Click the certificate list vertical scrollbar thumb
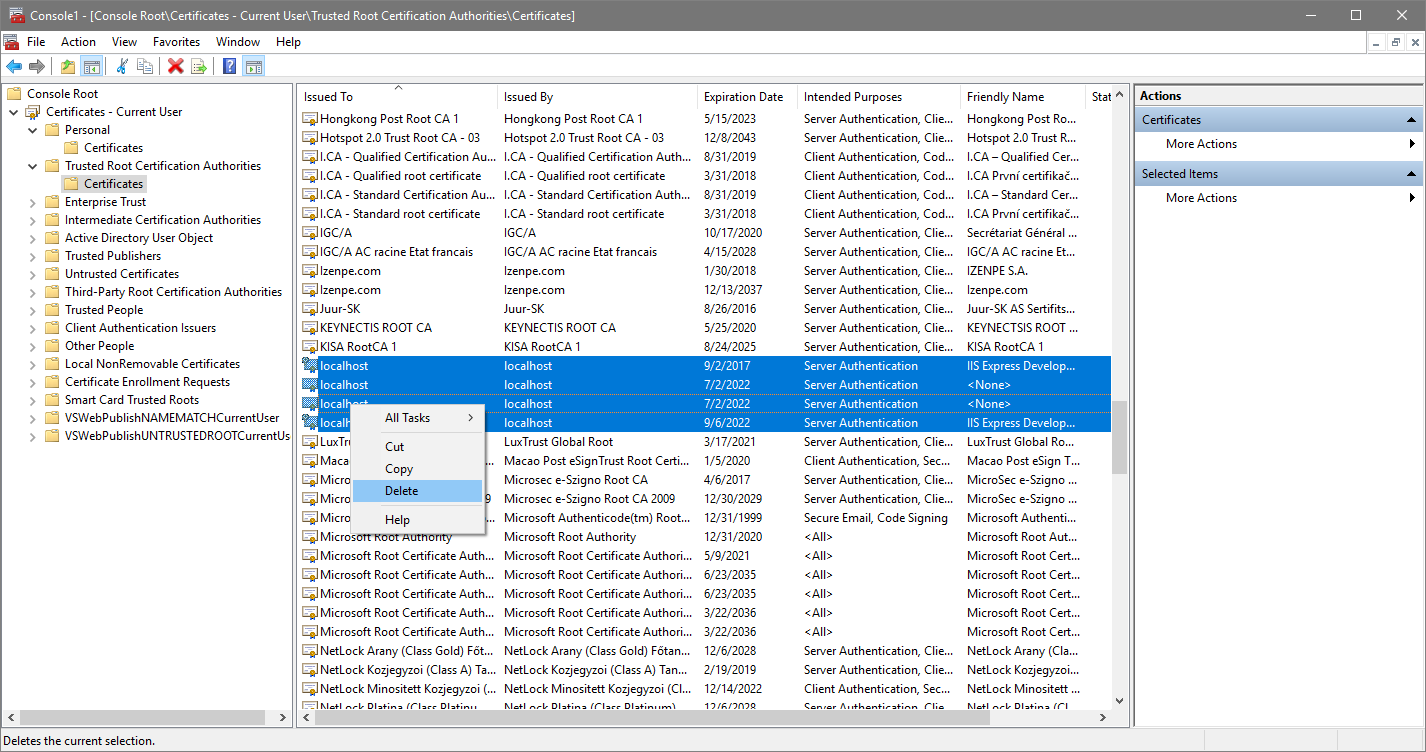The height and width of the screenshot is (752, 1426). point(1119,437)
